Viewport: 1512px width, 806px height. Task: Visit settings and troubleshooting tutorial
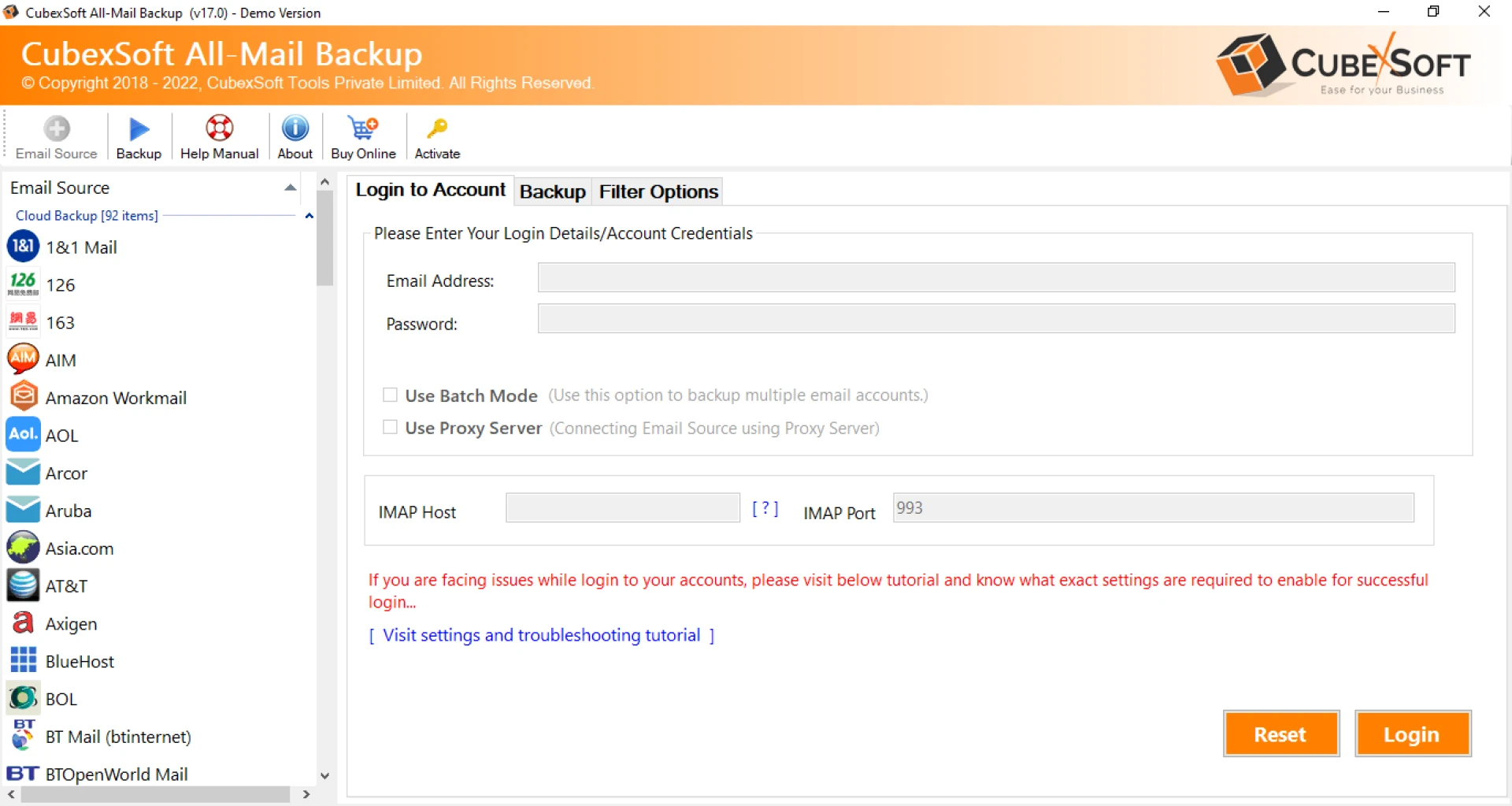pos(541,635)
